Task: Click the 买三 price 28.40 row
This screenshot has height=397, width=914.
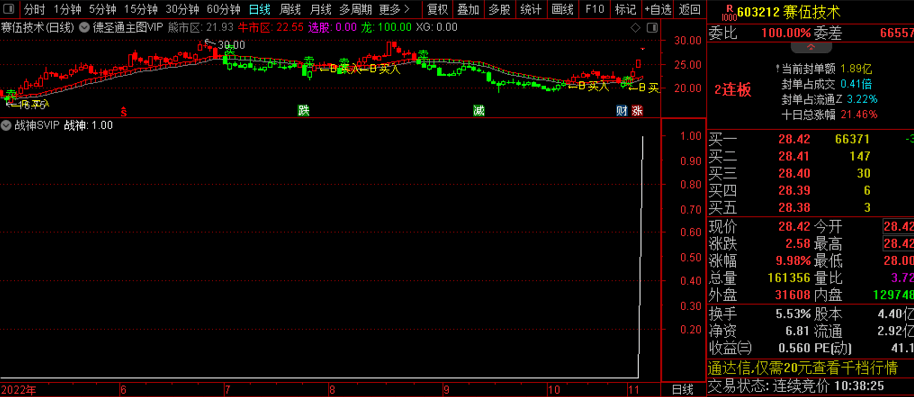Action: click(x=810, y=173)
